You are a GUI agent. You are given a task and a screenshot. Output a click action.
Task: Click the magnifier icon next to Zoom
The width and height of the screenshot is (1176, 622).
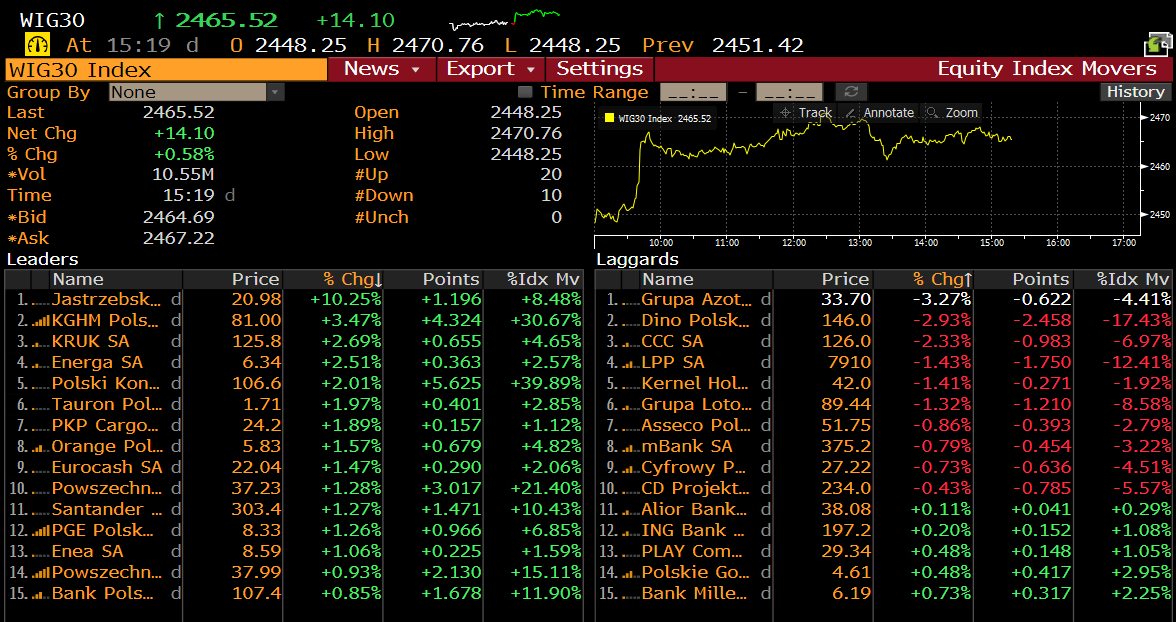coord(932,113)
